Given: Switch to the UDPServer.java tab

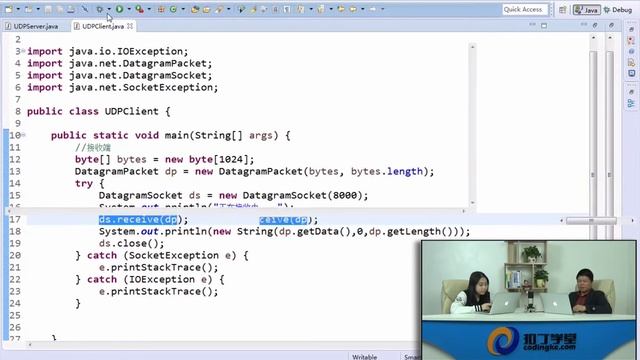Looking at the screenshot, I should pyautogui.click(x=32, y=26).
